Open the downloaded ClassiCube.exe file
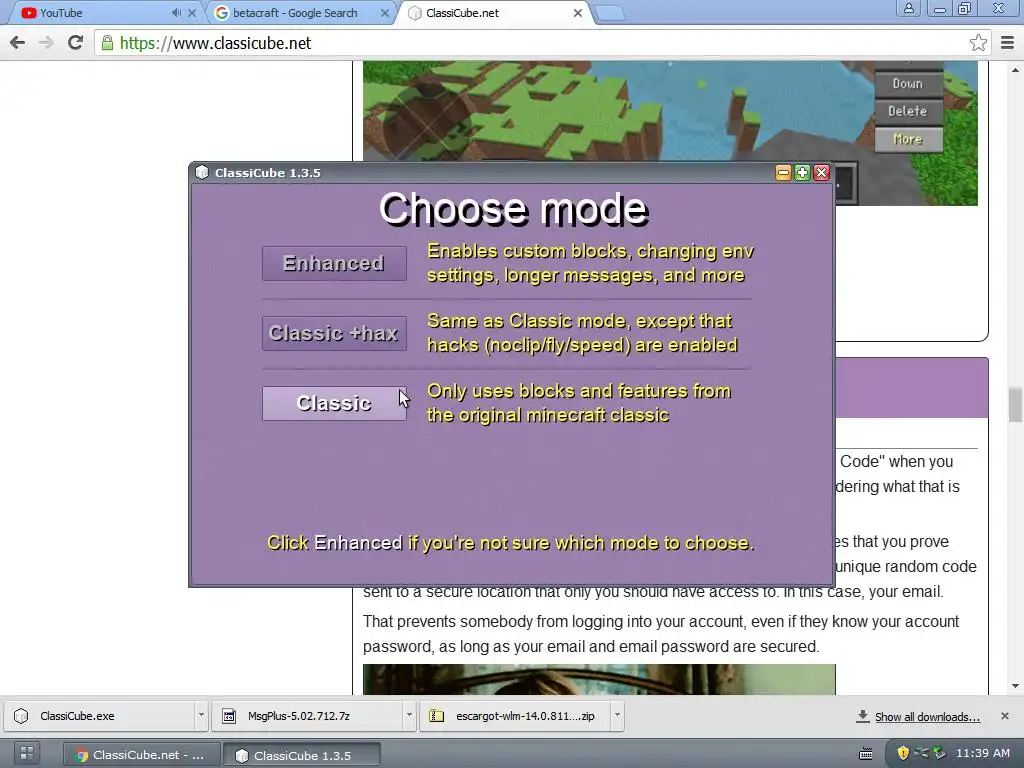Viewport: 1024px width, 768px height. coord(99,716)
